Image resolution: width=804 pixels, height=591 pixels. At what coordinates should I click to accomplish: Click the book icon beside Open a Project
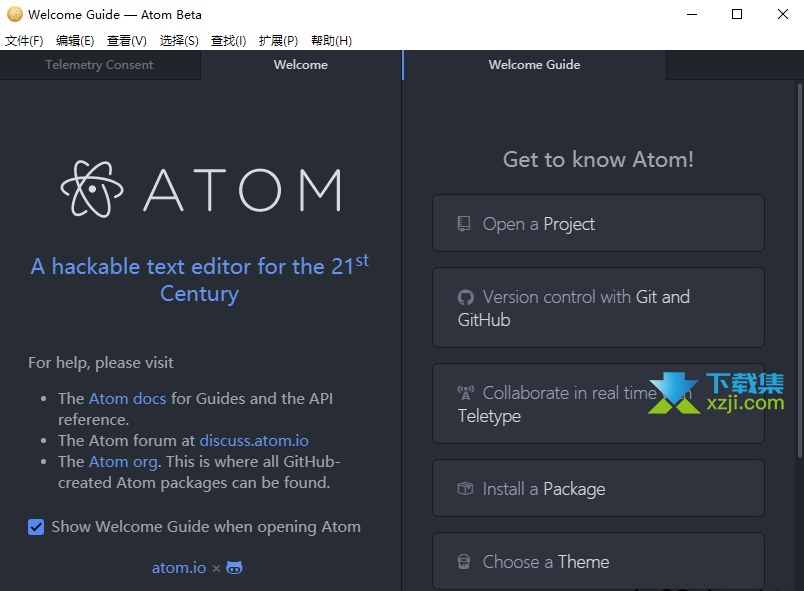[464, 224]
